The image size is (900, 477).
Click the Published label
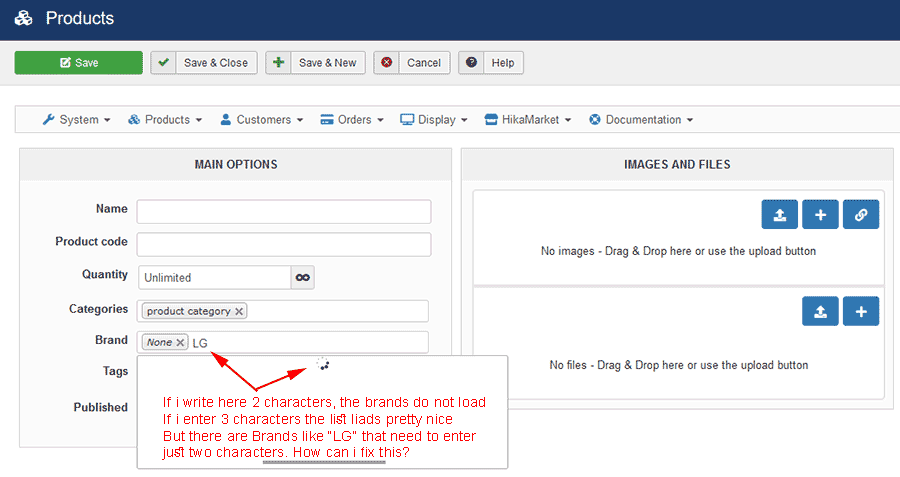pos(100,407)
